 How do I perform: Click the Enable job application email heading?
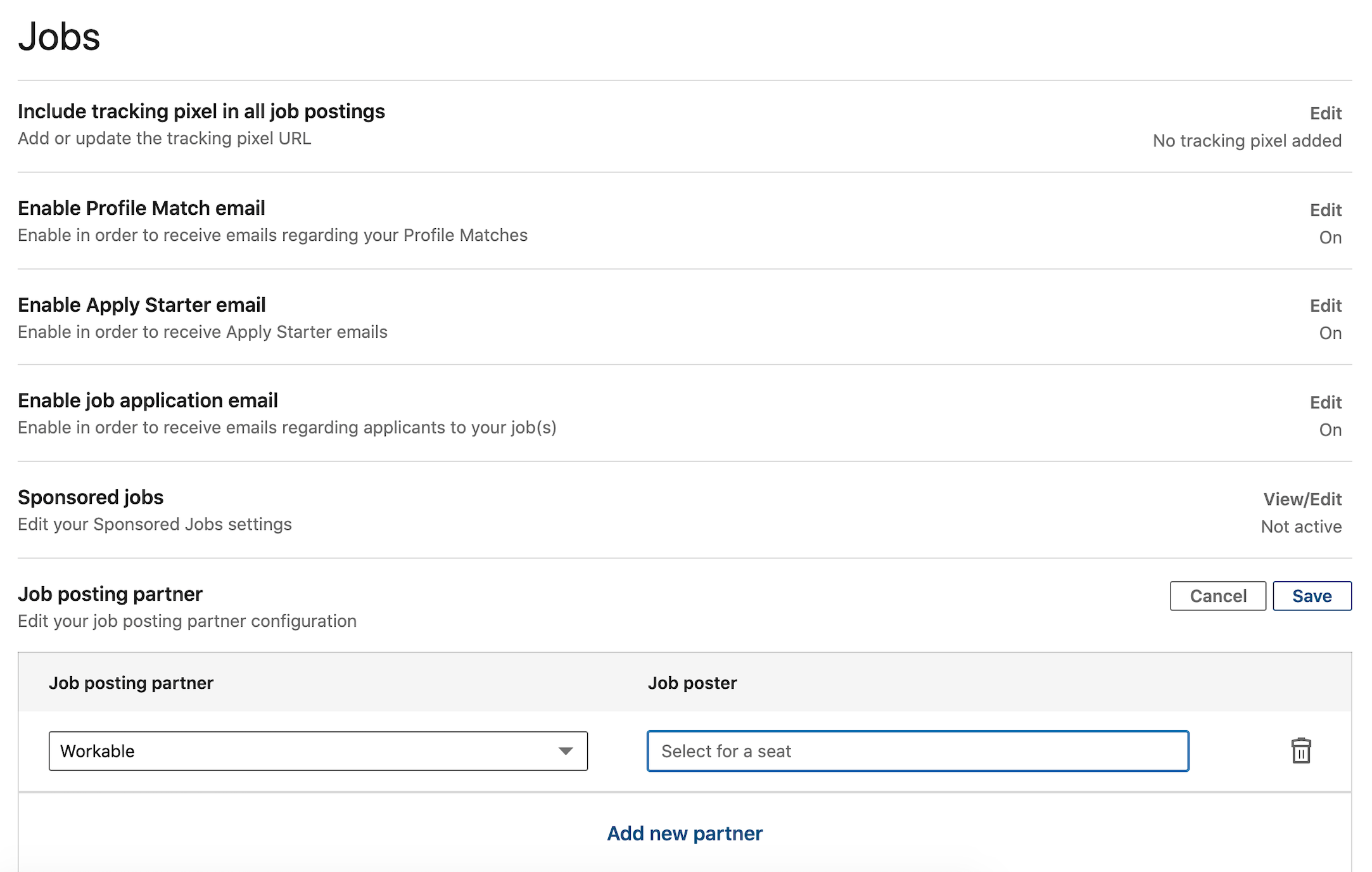pyautogui.click(x=148, y=401)
